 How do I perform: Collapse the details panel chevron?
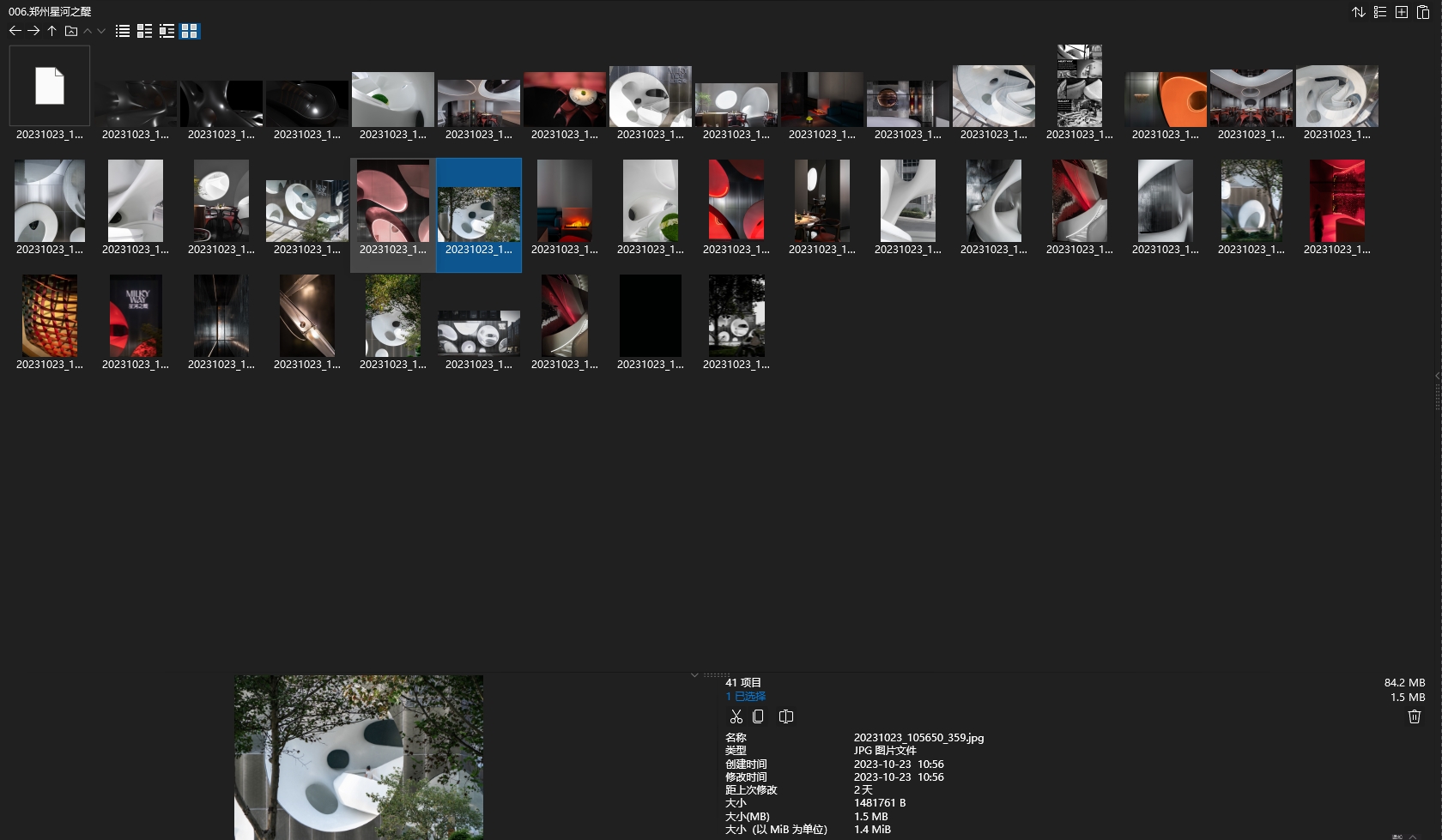pyautogui.click(x=694, y=675)
